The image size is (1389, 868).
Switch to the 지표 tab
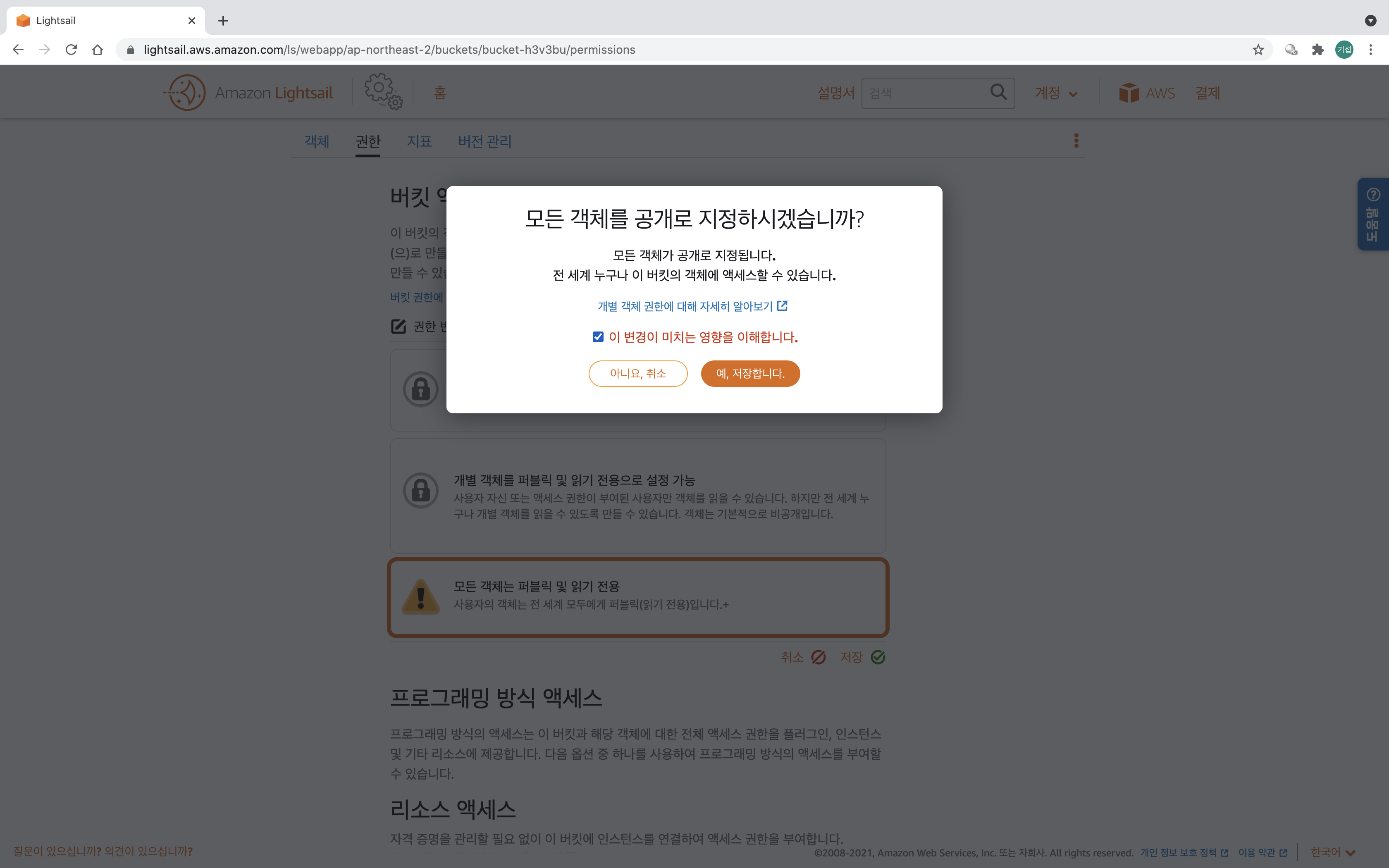coord(419,141)
